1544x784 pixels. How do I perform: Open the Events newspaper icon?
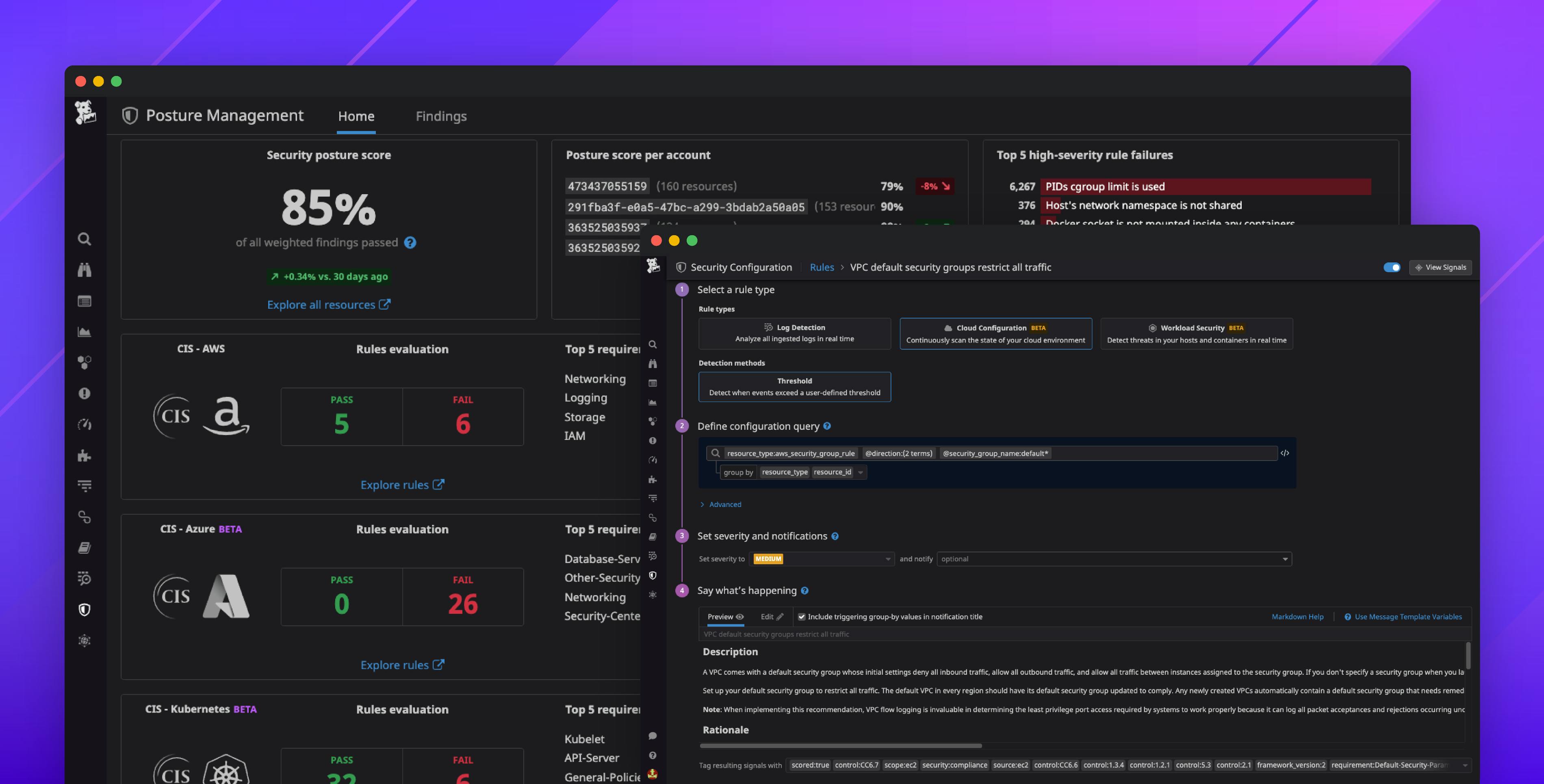(x=84, y=301)
